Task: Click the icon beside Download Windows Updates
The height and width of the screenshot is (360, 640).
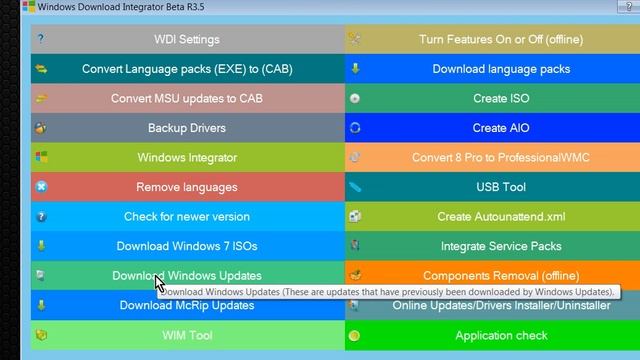Action: 40,275
